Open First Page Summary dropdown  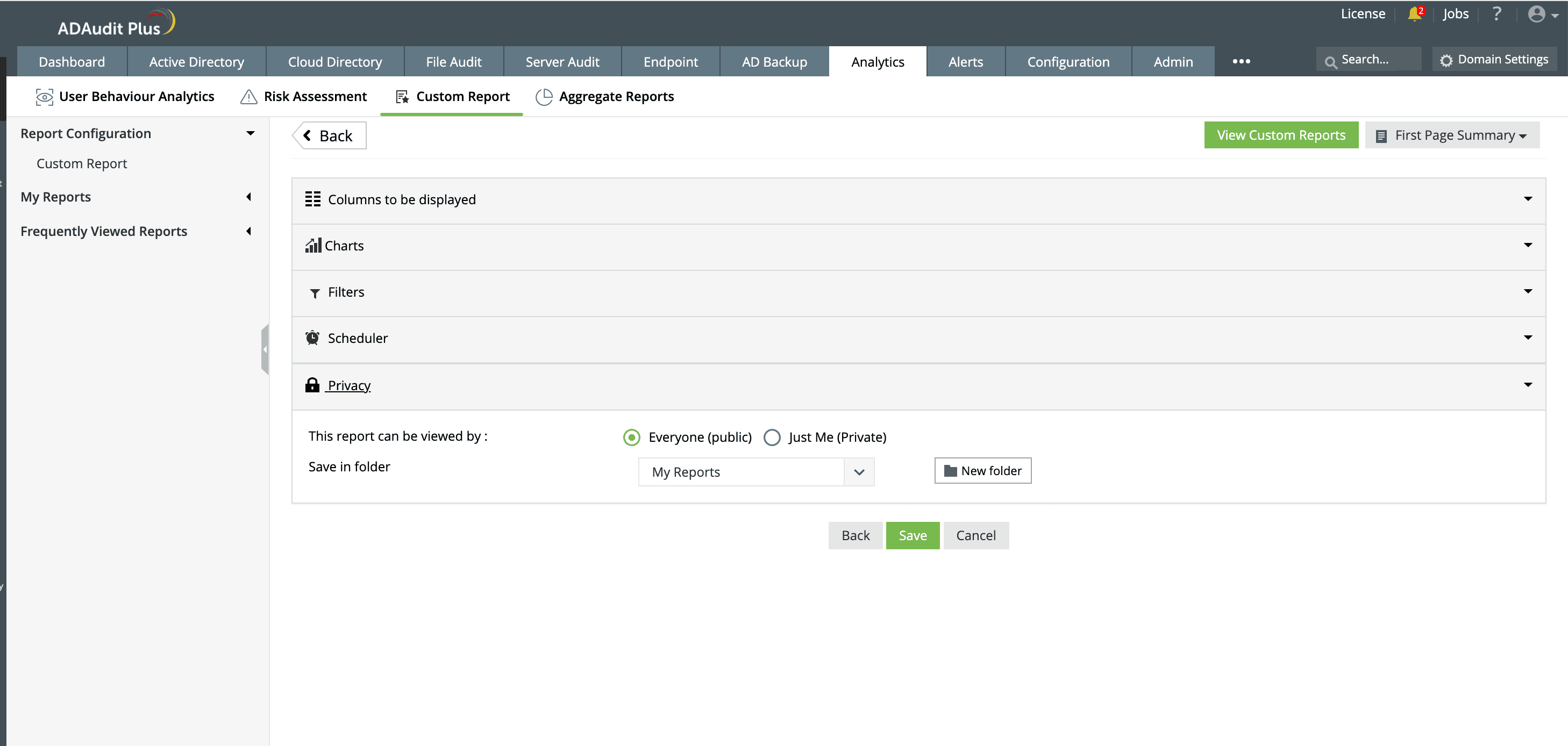pos(1453,135)
